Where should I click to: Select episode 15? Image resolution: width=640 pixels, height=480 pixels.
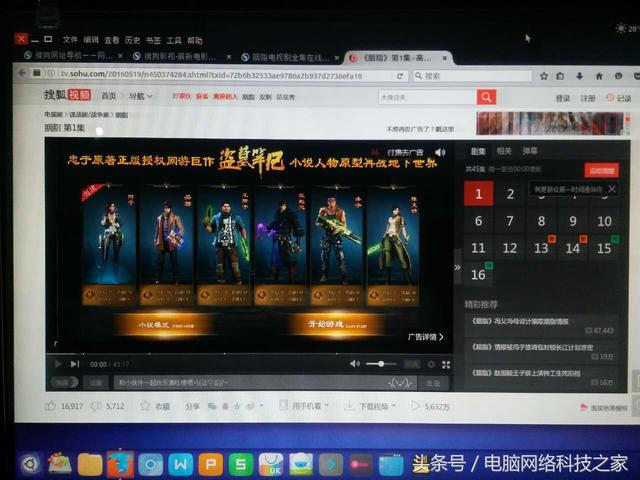604,248
